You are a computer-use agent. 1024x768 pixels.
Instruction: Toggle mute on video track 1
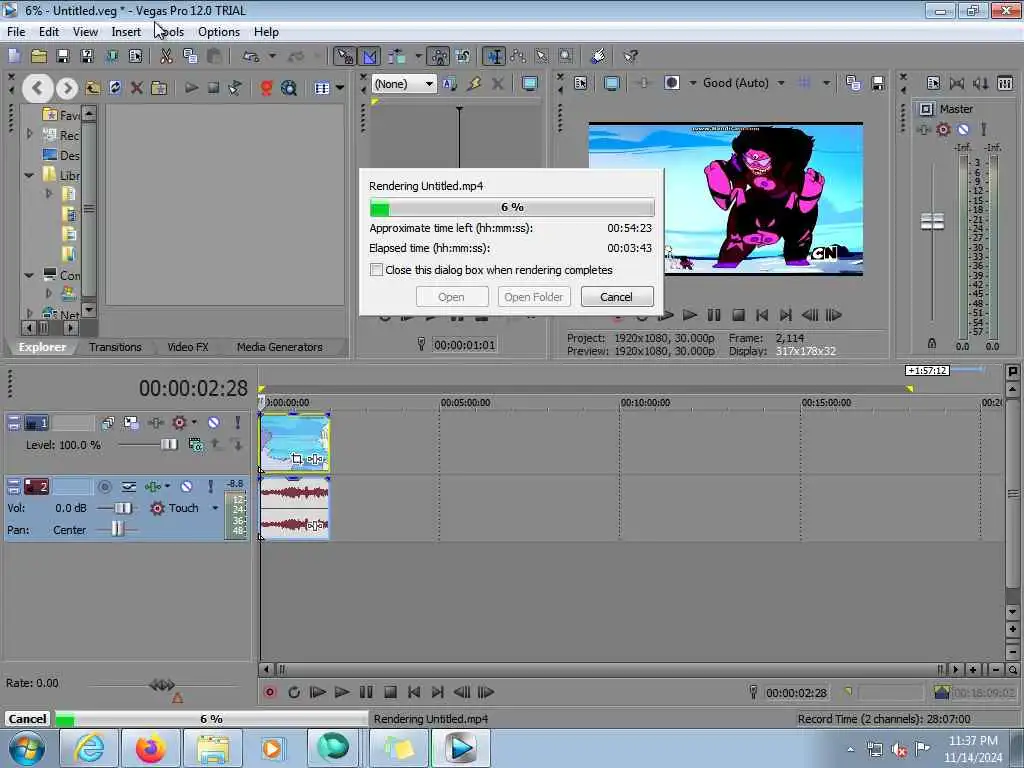click(214, 423)
